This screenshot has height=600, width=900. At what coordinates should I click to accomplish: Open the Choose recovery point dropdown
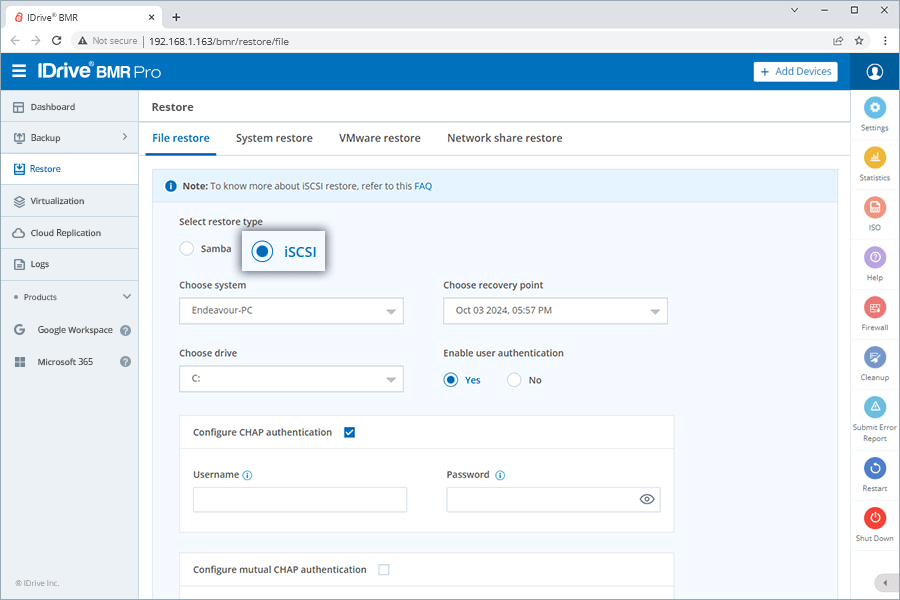tap(555, 311)
